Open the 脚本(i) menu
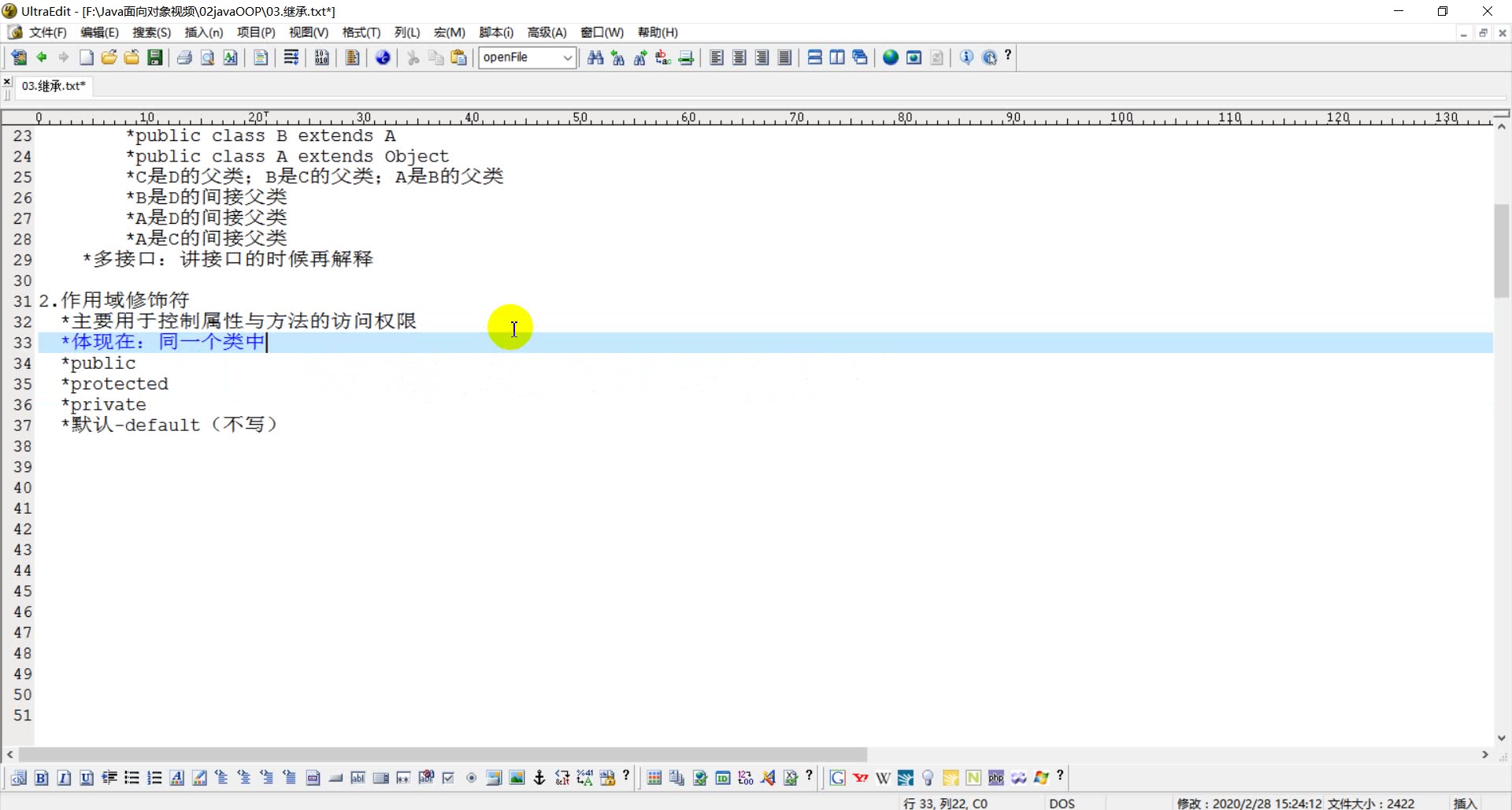This screenshot has width=1512, height=810. click(x=496, y=32)
